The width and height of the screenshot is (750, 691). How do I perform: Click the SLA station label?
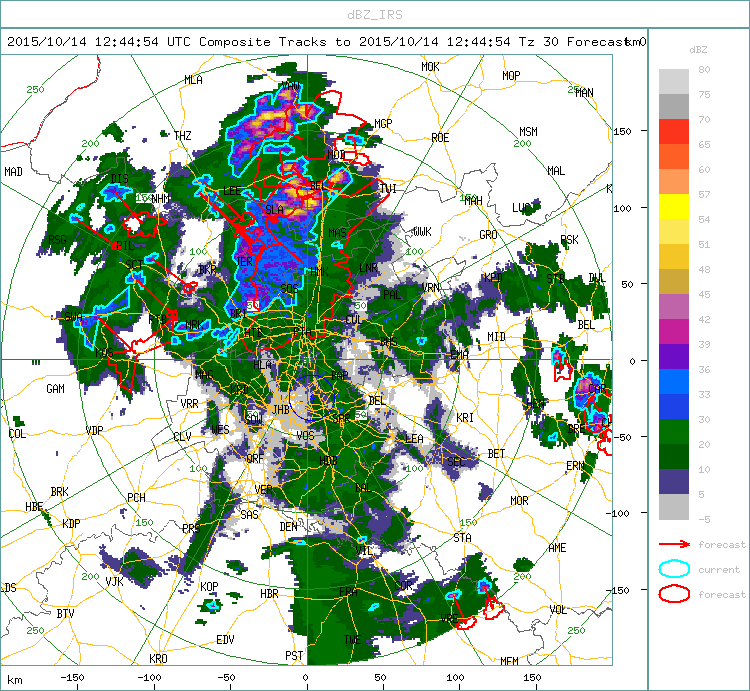275,209
